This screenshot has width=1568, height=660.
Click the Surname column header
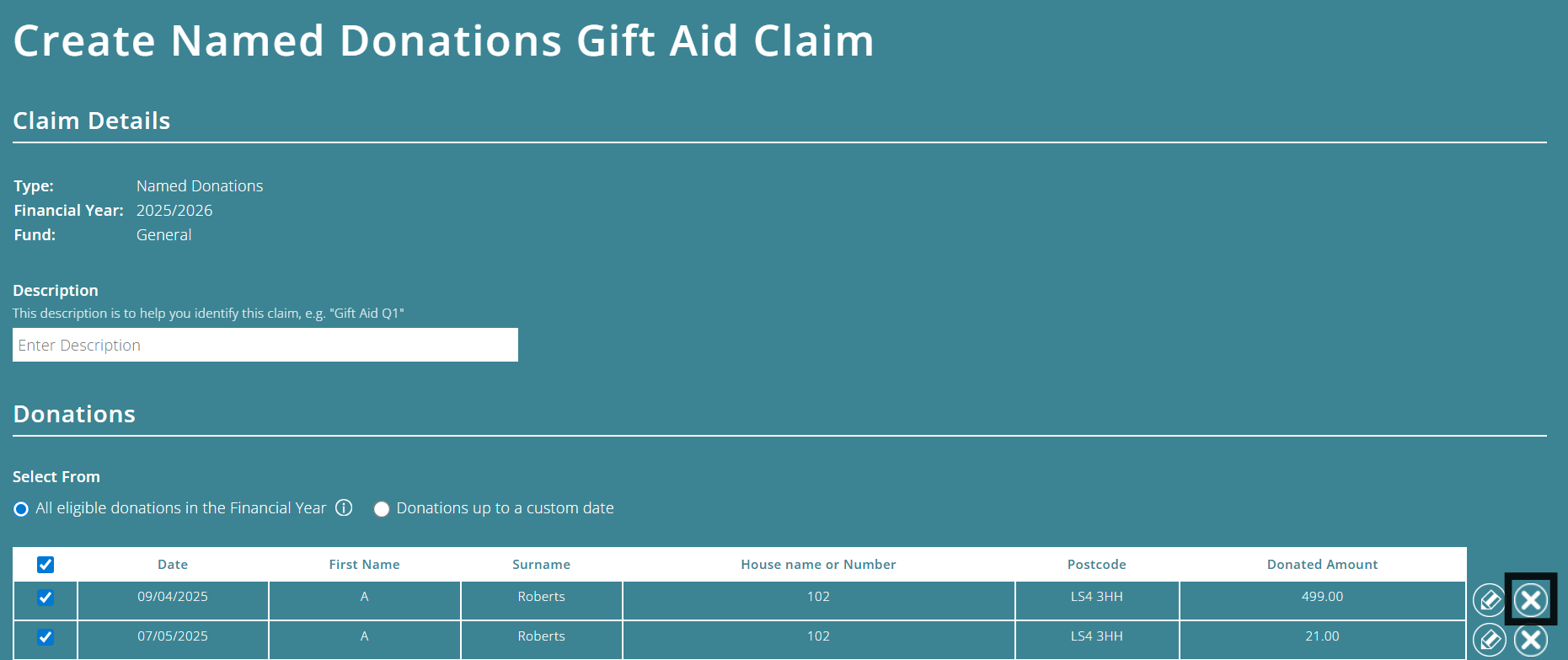(541, 564)
